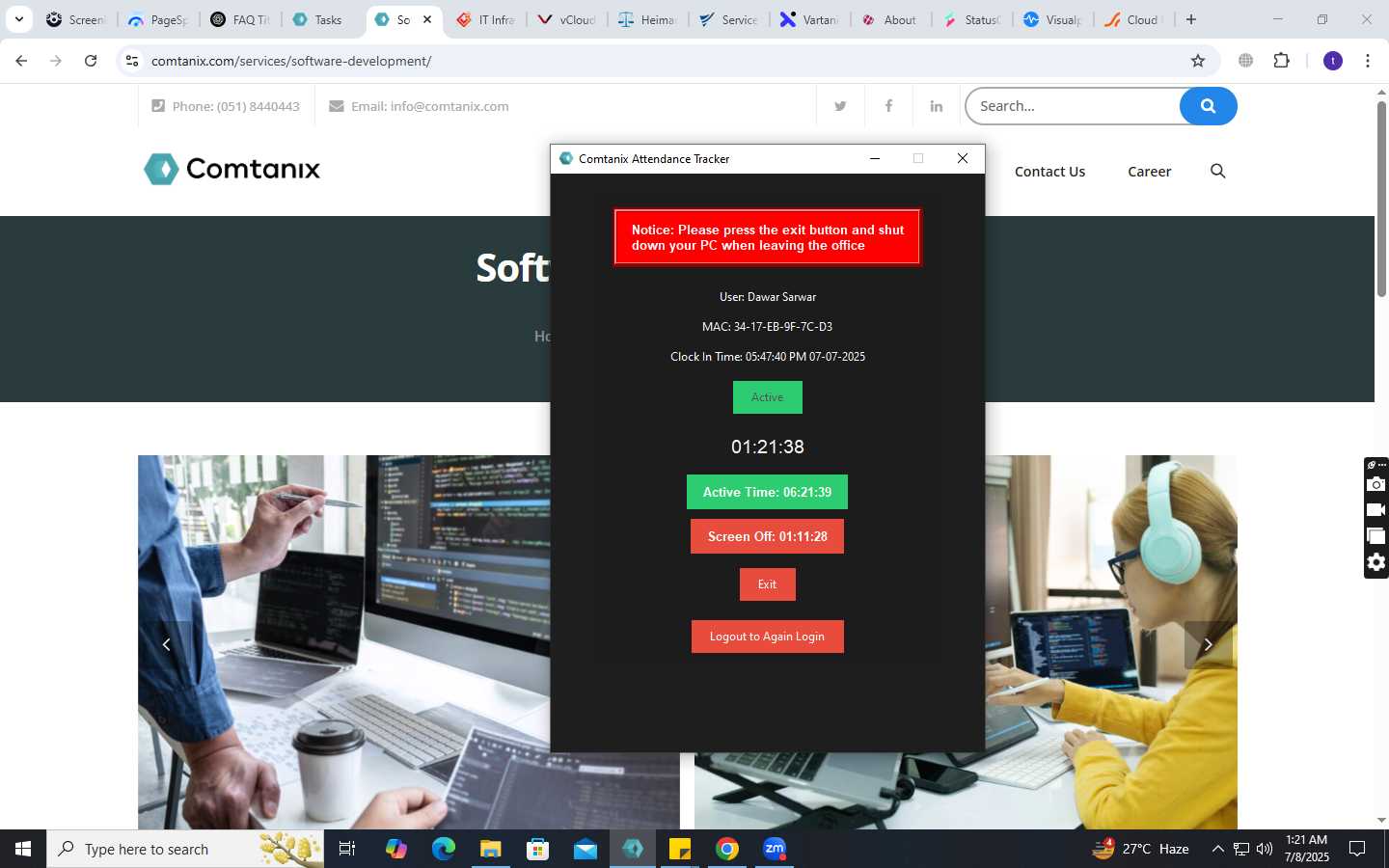Click the red Exit button

pyautogui.click(x=767, y=584)
